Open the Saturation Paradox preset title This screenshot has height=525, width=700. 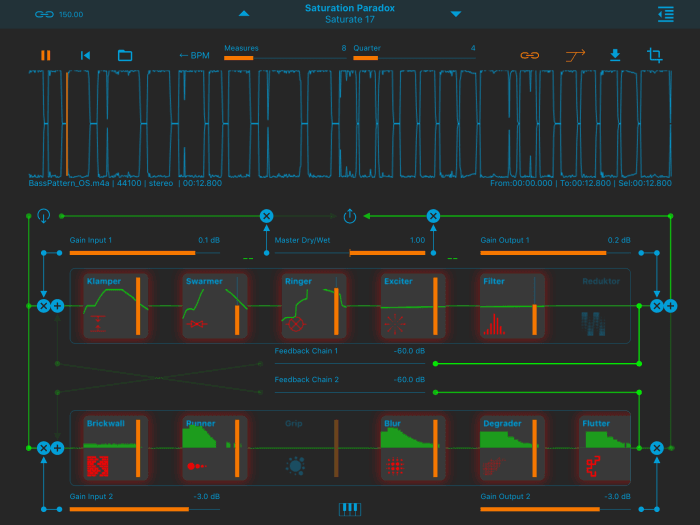coord(350,8)
